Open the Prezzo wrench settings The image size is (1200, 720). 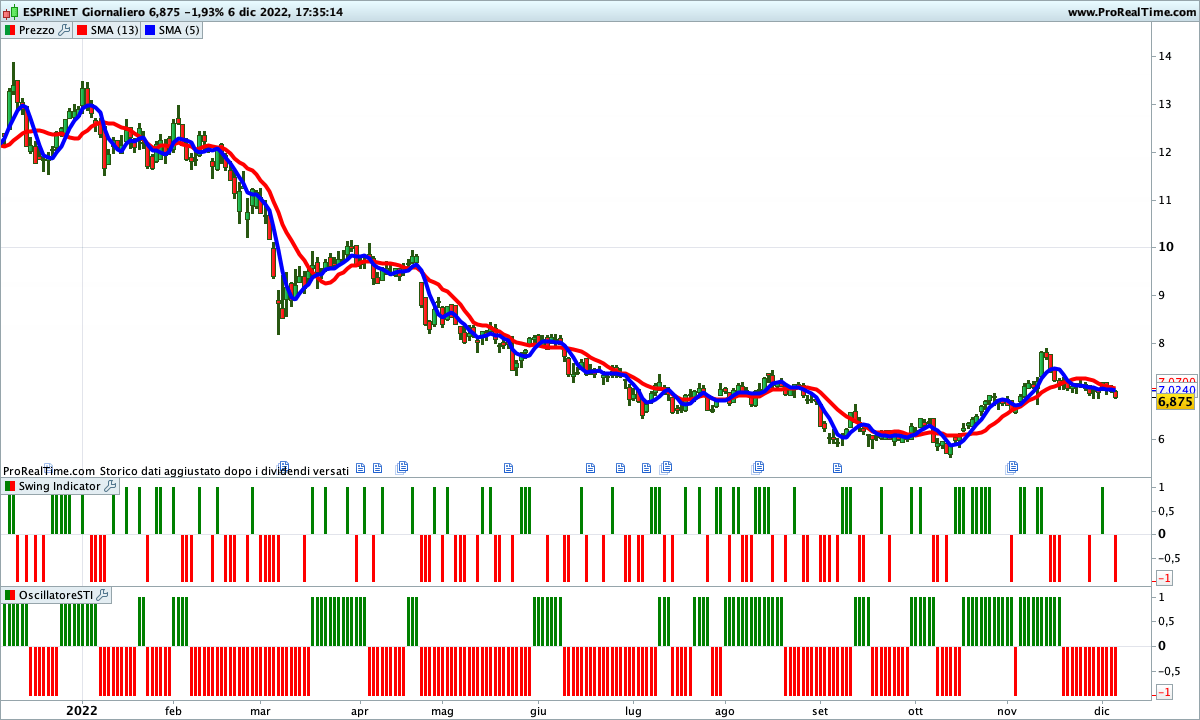(65, 30)
